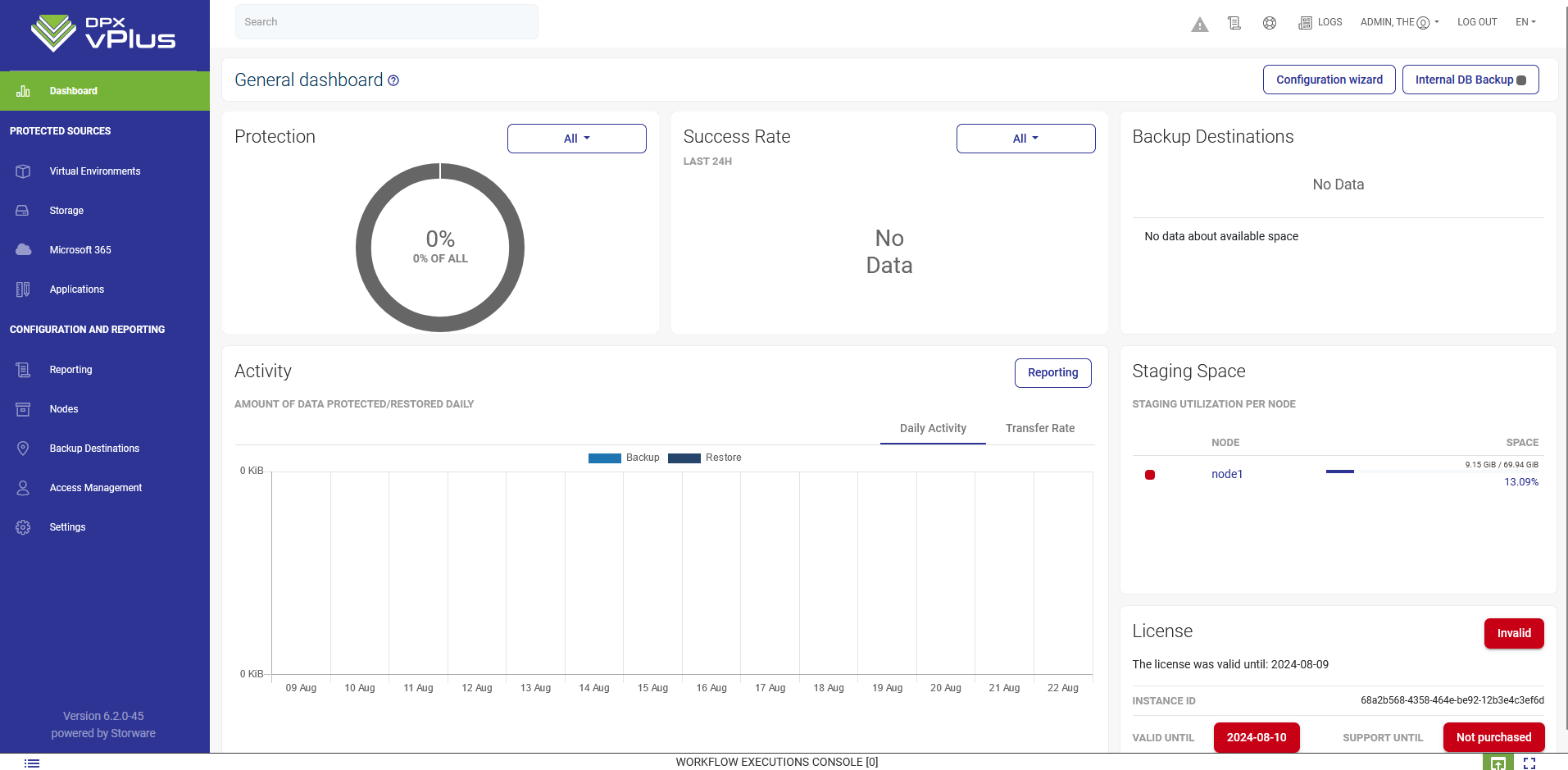Switch to the Transfer Rate tab
Screen dimensions: 1568x770
[1039, 428]
